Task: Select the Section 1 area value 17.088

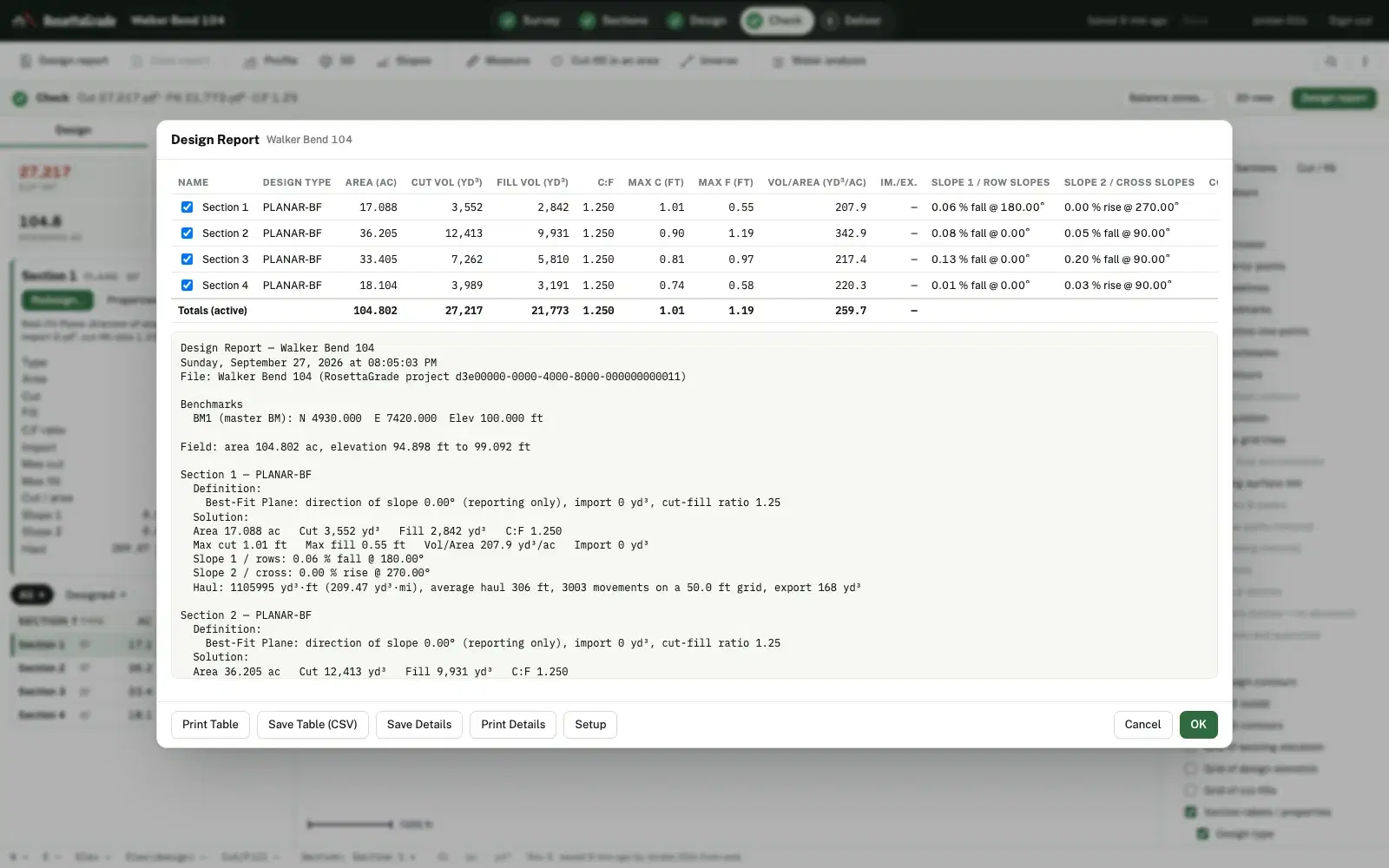Action: click(x=379, y=207)
